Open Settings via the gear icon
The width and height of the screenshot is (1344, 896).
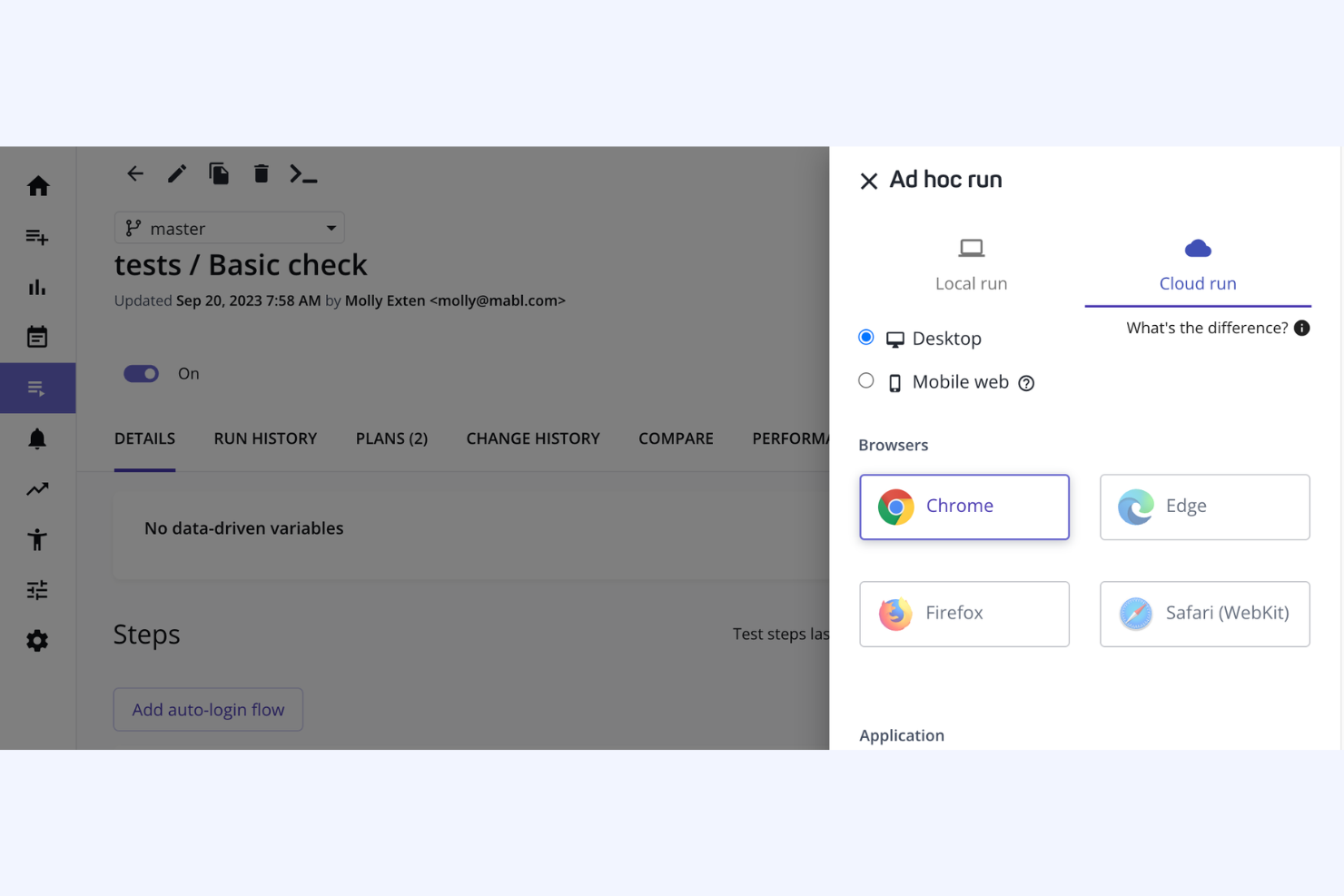pos(37,640)
